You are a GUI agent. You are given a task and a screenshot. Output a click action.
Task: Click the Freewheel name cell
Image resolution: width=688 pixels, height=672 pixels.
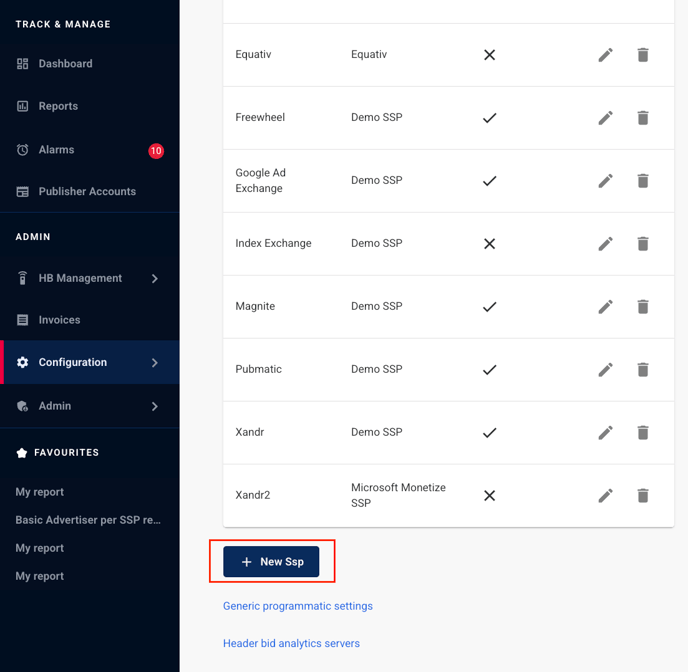(x=260, y=117)
